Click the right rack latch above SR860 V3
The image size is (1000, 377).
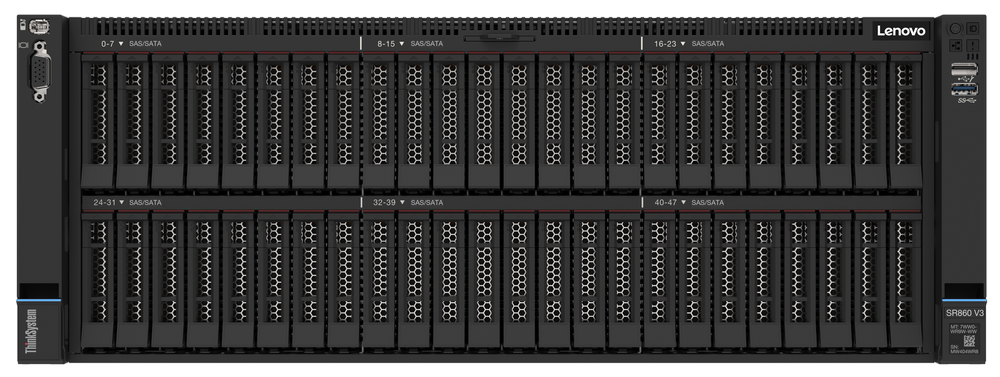point(964,293)
